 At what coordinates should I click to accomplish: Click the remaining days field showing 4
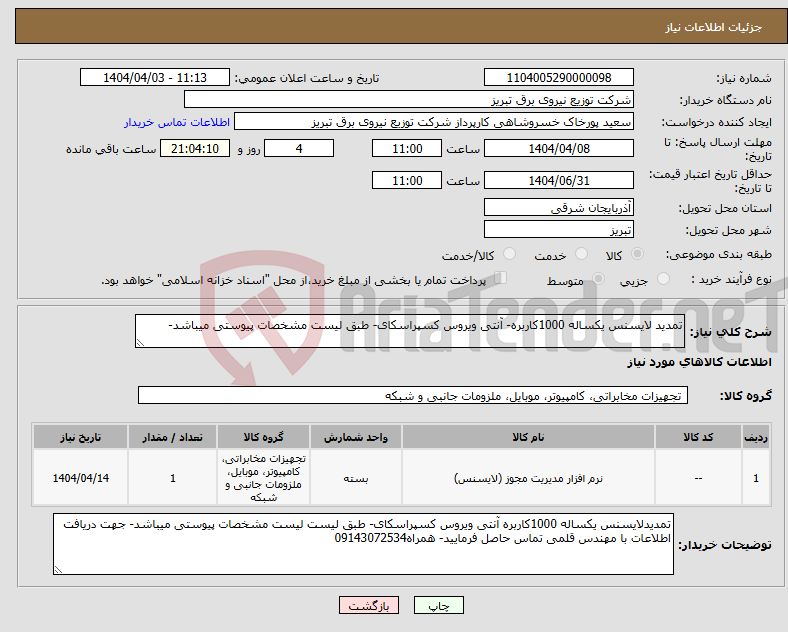coord(299,149)
